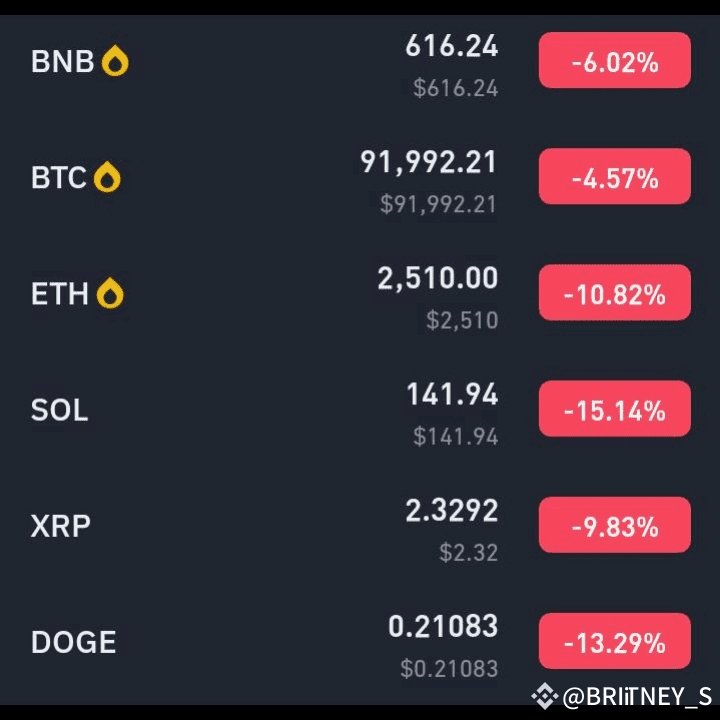Click the ETH price 2,510.00
The width and height of the screenshot is (720, 720).
tap(438, 278)
